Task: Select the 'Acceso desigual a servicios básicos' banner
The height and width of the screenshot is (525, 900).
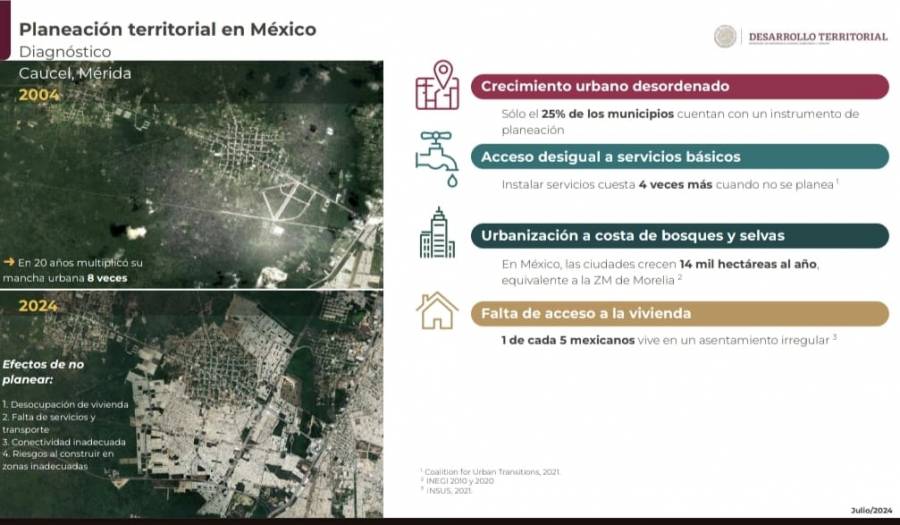Action: [x=680, y=157]
